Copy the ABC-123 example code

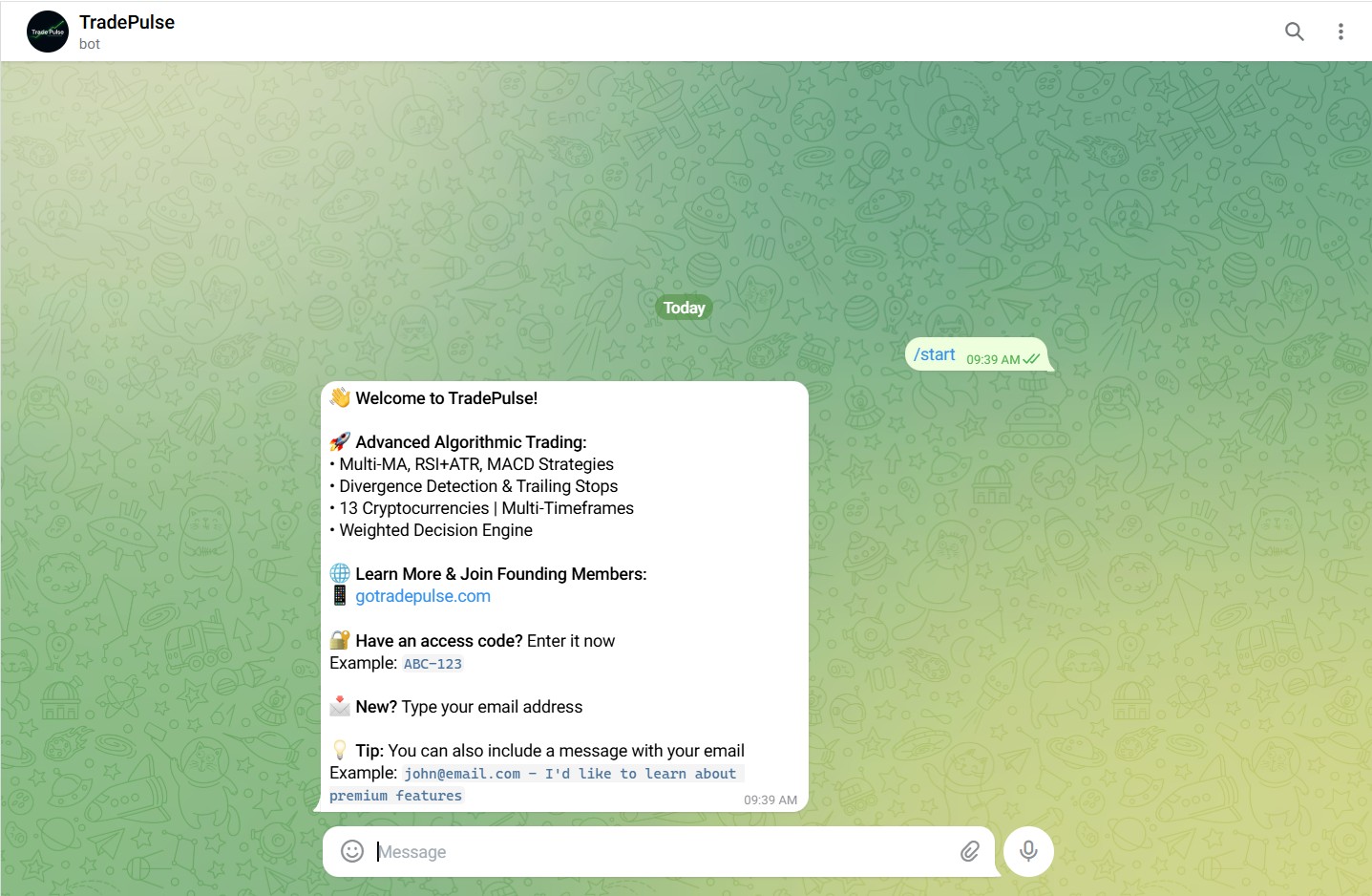tap(433, 664)
